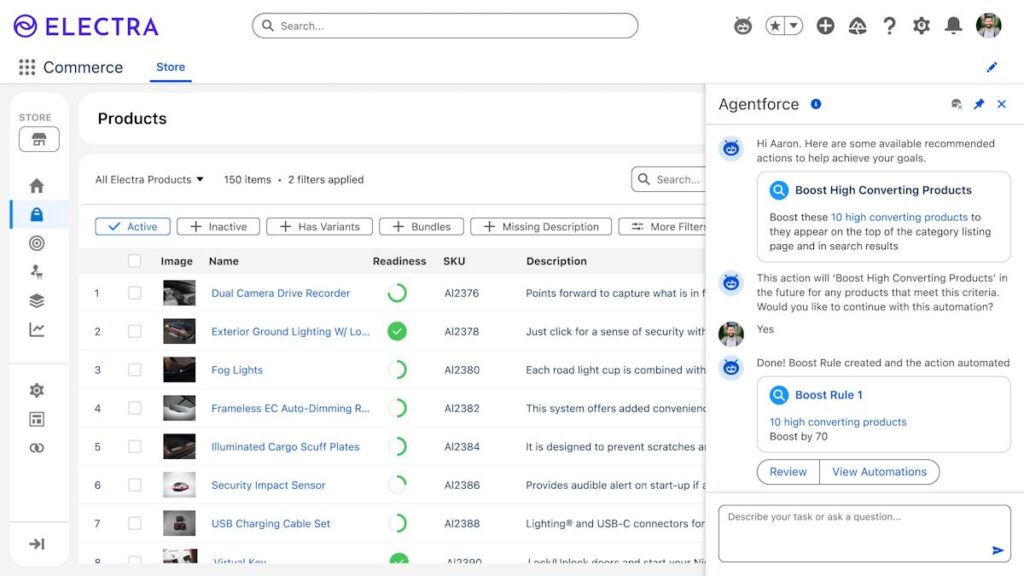Image resolution: width=1024 pixels, height=576 pixels.
Task: Click the store switcher icon in sidebar
Action: (39, 139)
